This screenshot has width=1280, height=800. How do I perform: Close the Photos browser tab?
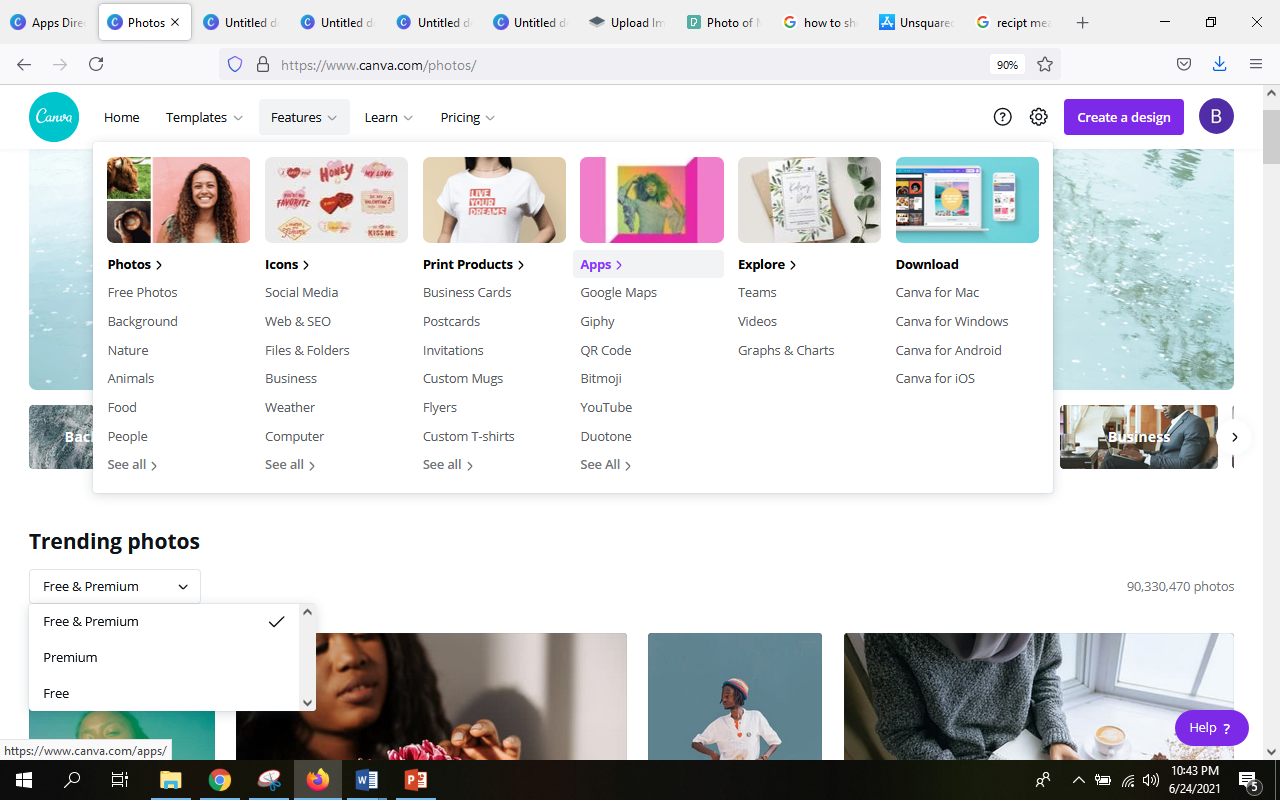pyautogui.click(x=176, y=22)
